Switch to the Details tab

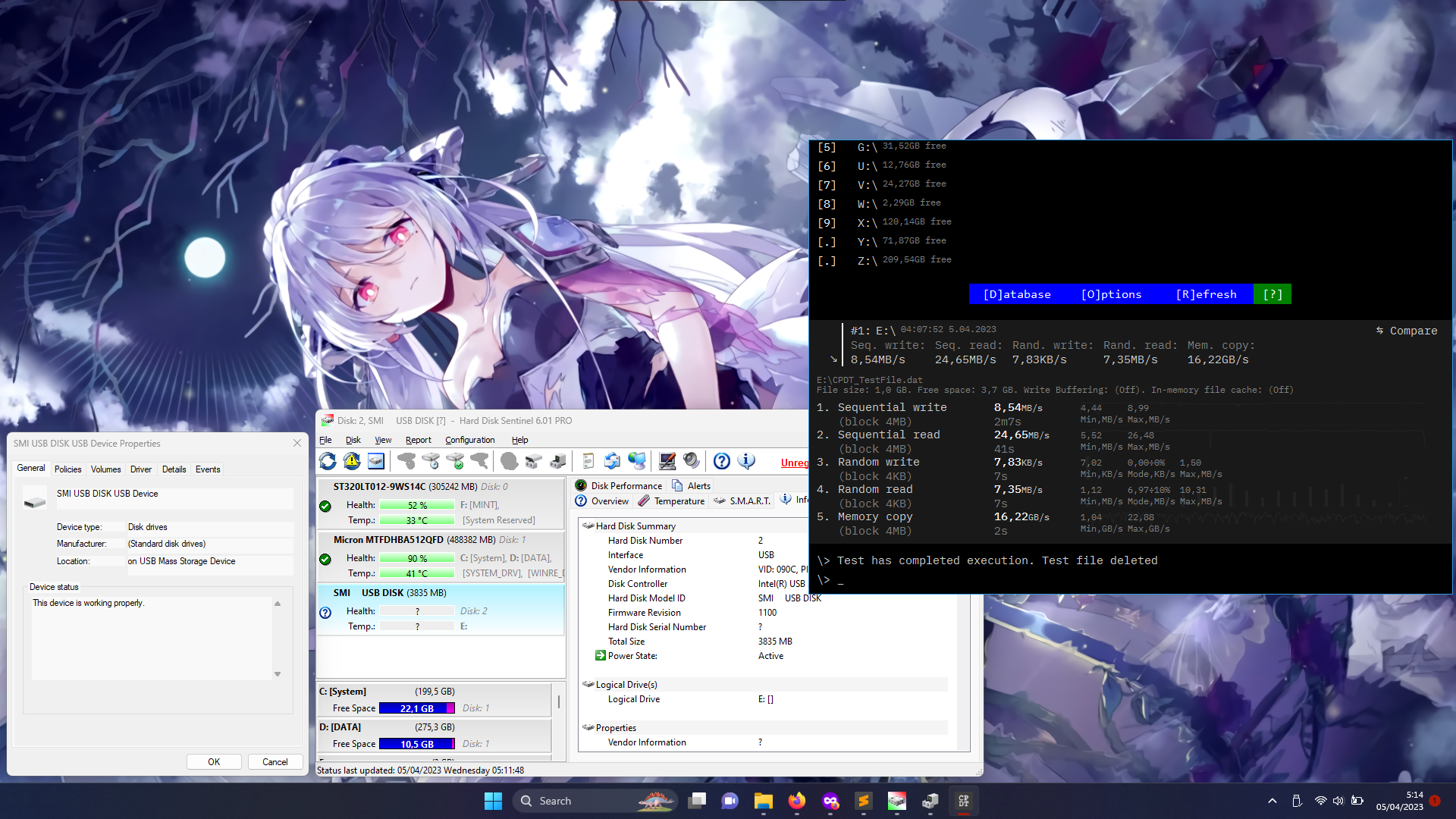tap(174, 469)
